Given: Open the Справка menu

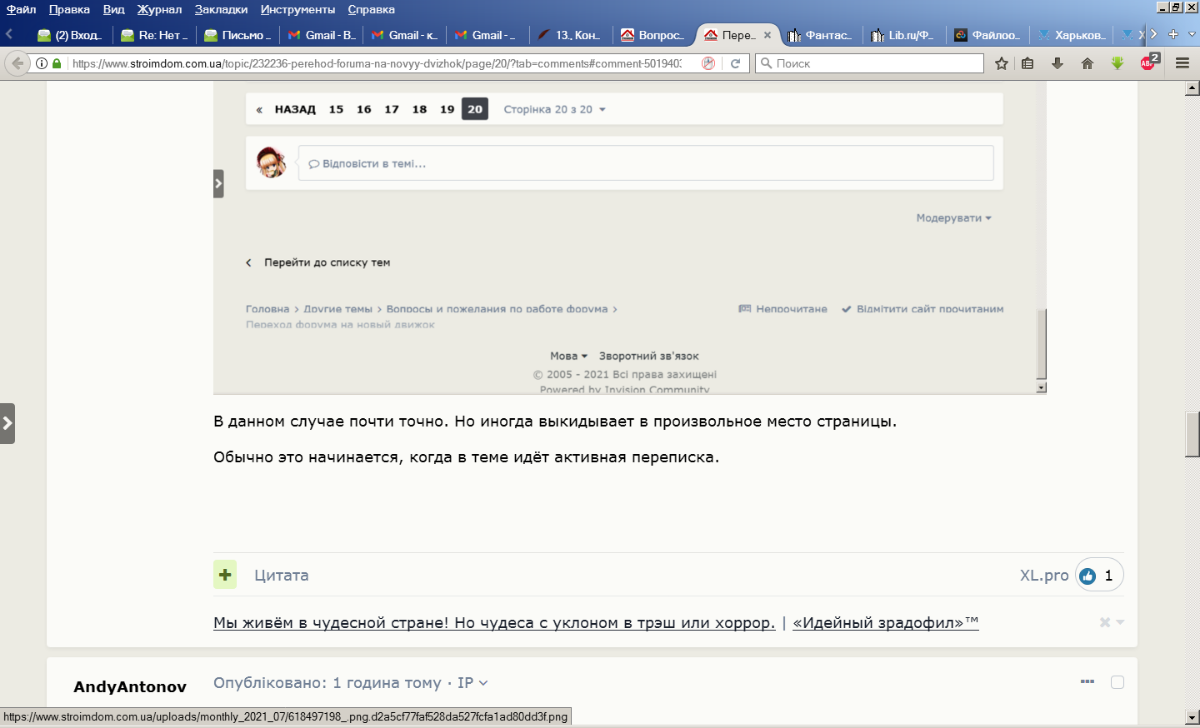Looking at the screenshot, I should coord(371,9).
